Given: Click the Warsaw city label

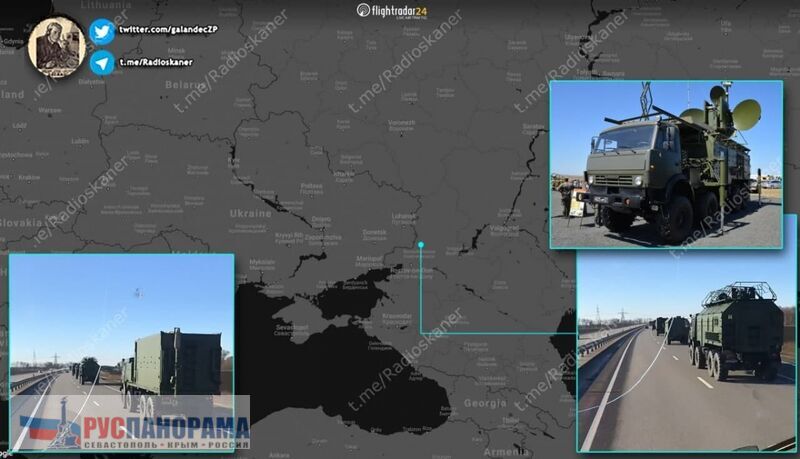Looking at the screenshot, I should pyautogui.click(x=49, y=110).
